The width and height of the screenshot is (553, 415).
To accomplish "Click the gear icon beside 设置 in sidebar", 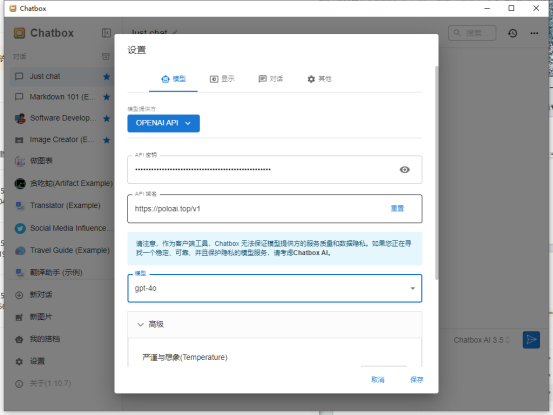I will point(19,361).
